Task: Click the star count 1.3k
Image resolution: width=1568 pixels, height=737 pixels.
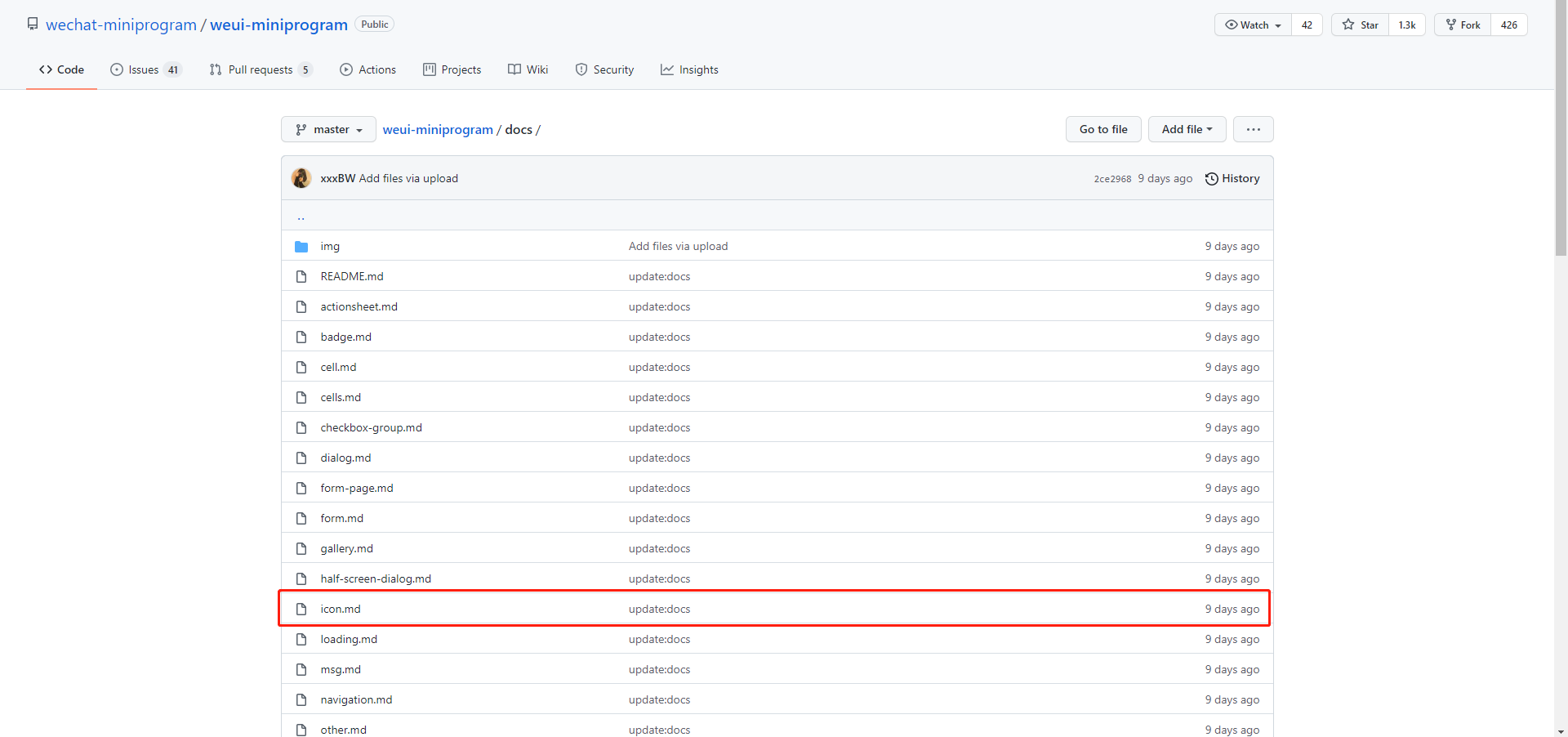Action: (1407, 25)
